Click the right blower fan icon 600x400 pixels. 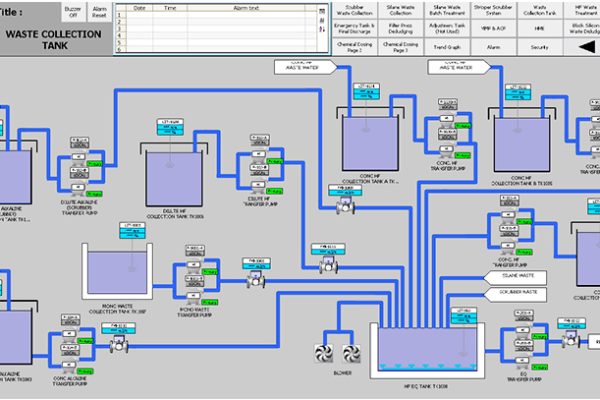coord(351,354)
